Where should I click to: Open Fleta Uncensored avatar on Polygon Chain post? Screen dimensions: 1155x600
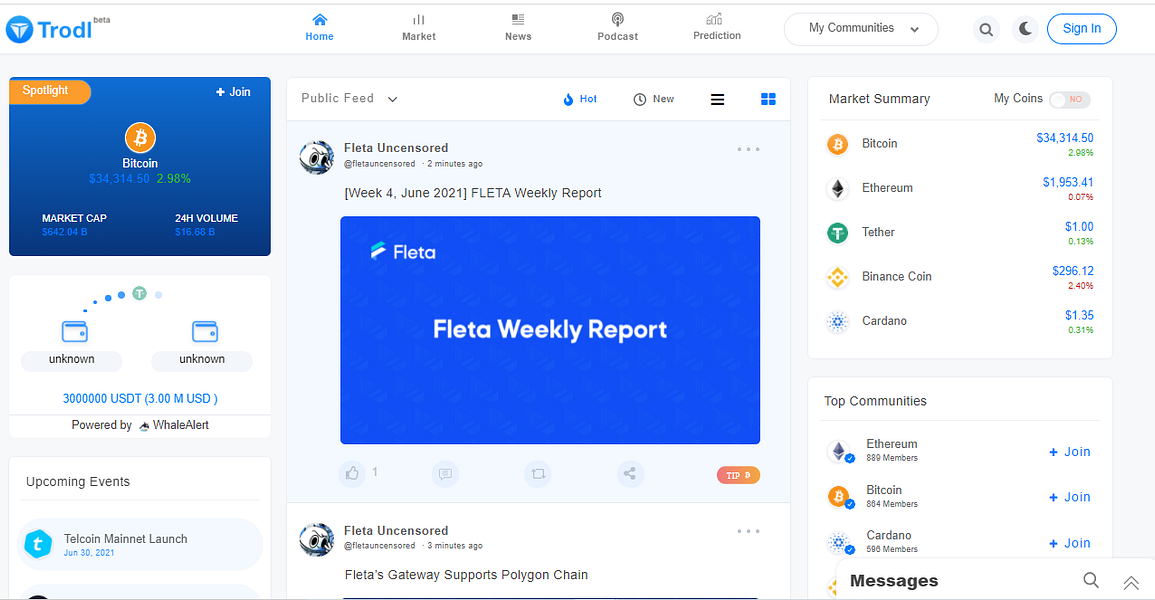click(317, 540)
